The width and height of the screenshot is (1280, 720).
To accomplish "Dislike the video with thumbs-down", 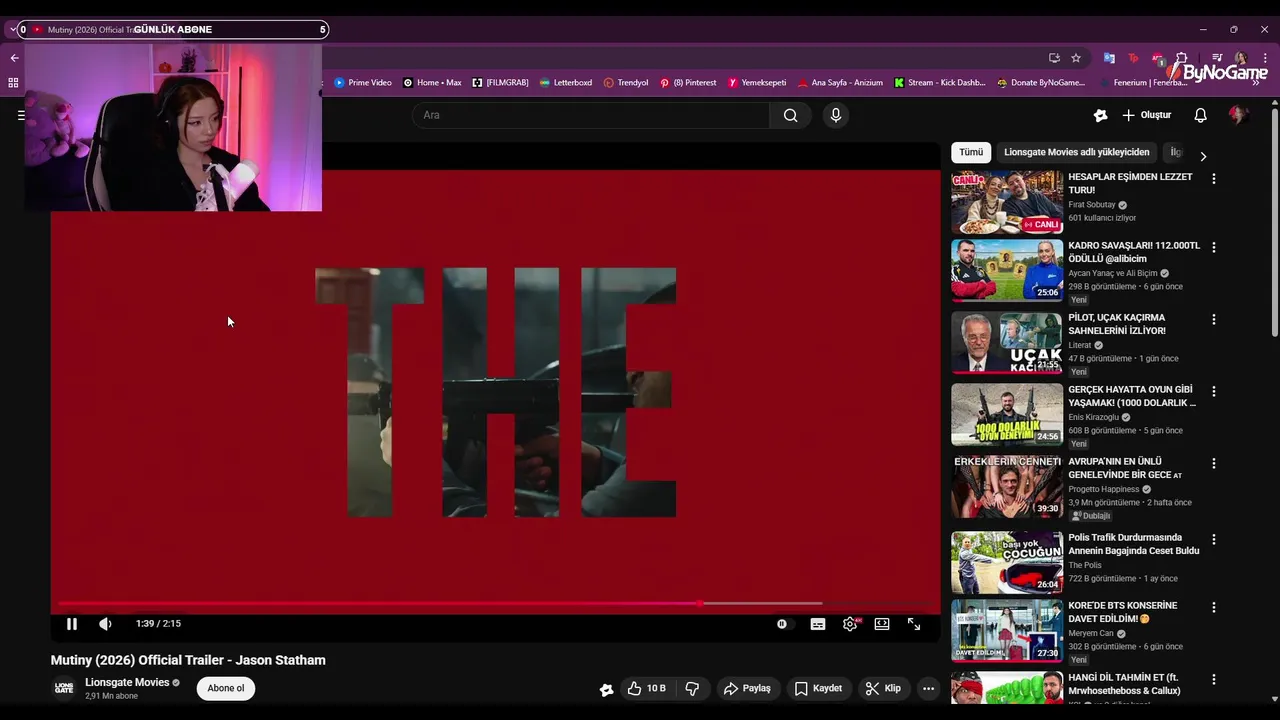I will click(x=692, y=688).
